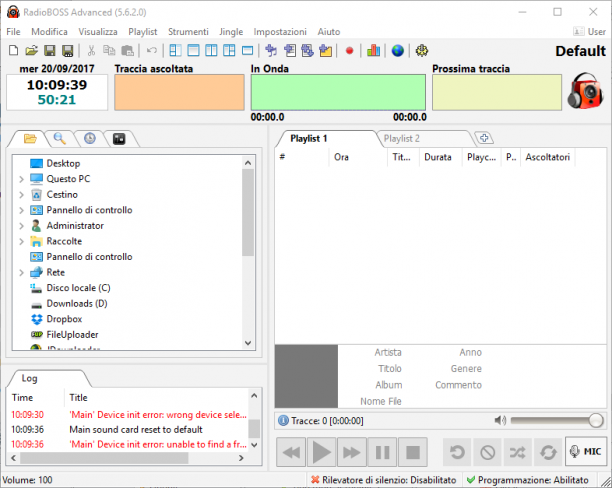This screenshot has height=488, width=612.
Task: Select the second window layout icon
Action: 193,51
